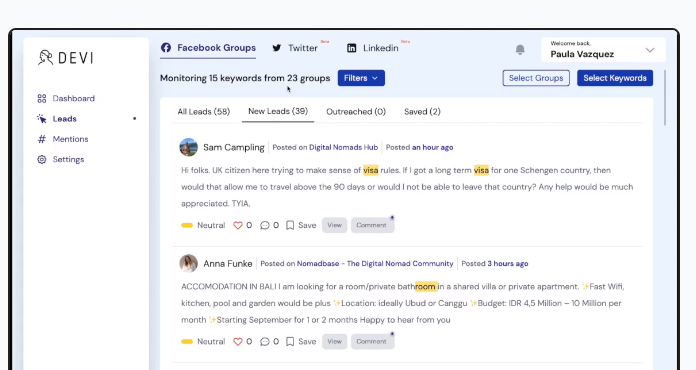Image resolution: width=696 pixels, height=370 pixels.
Task: Open Settings from the sidebar
Action: 61,159
